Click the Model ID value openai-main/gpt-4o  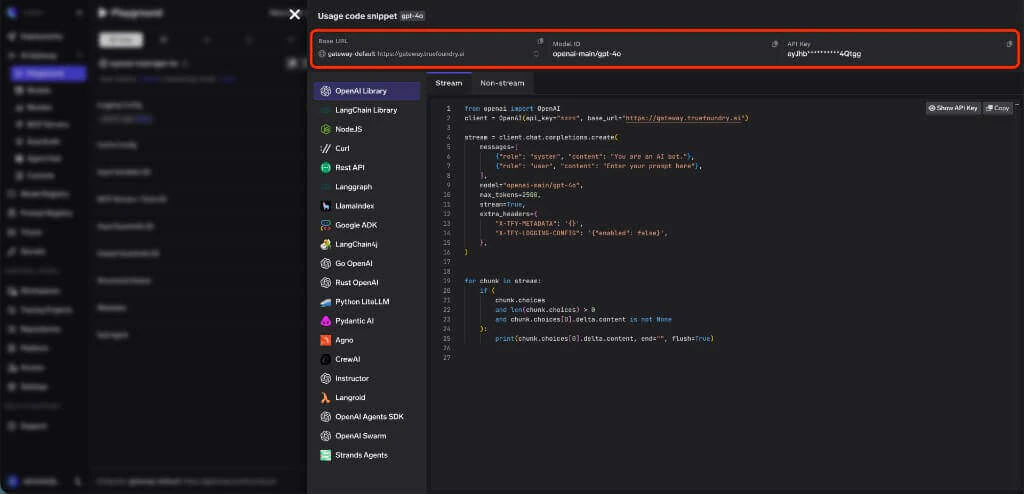586,54
